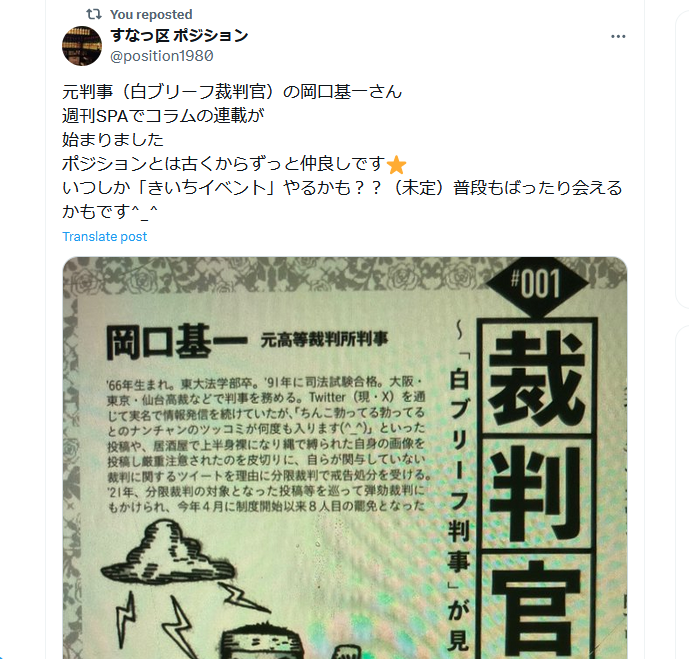The height and width of the screenshot is (659, 689).
Task: Click the star emoji in the post text
Action: [396, 165]
